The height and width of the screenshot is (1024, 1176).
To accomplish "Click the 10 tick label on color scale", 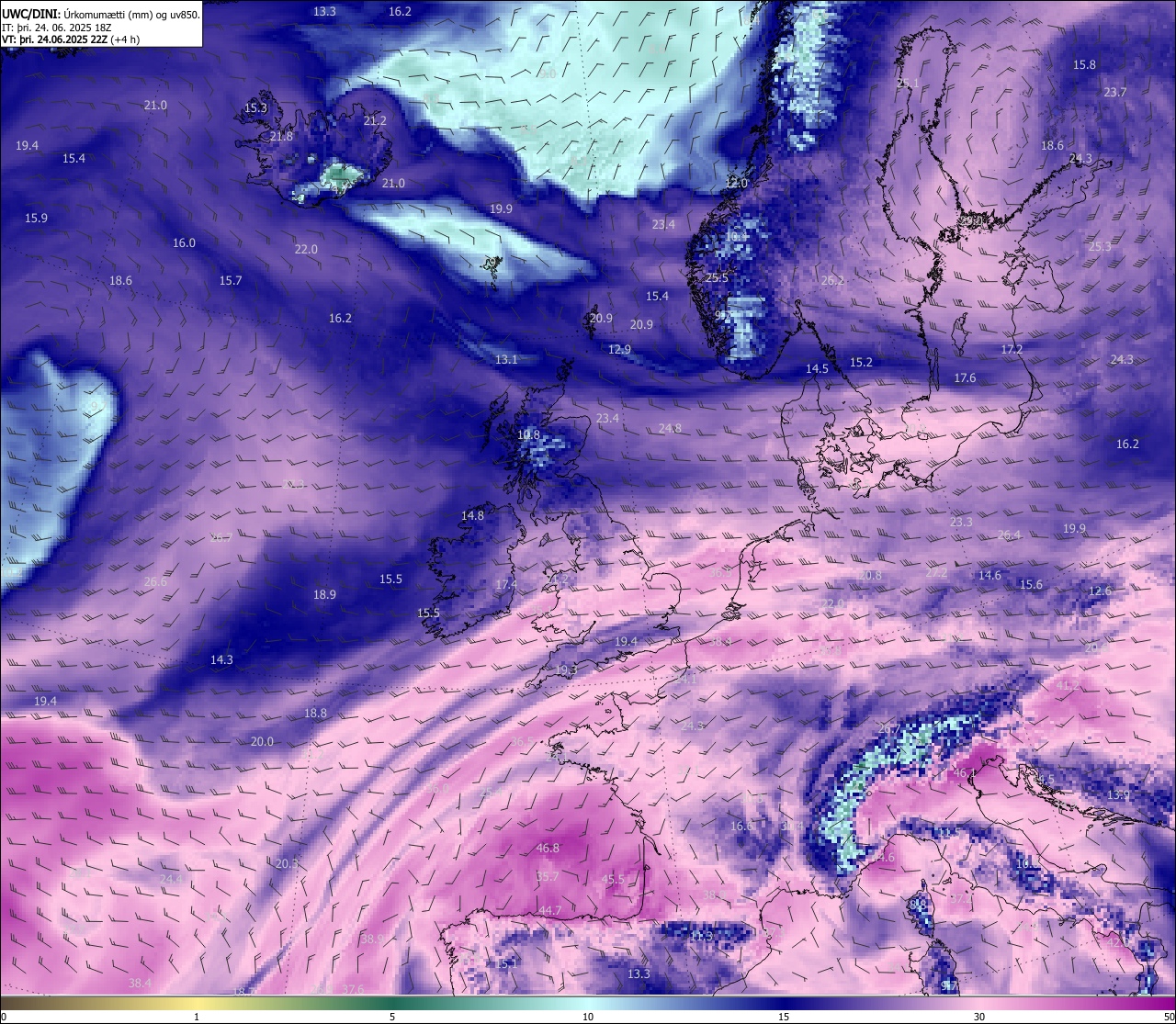I will 588,1017.
